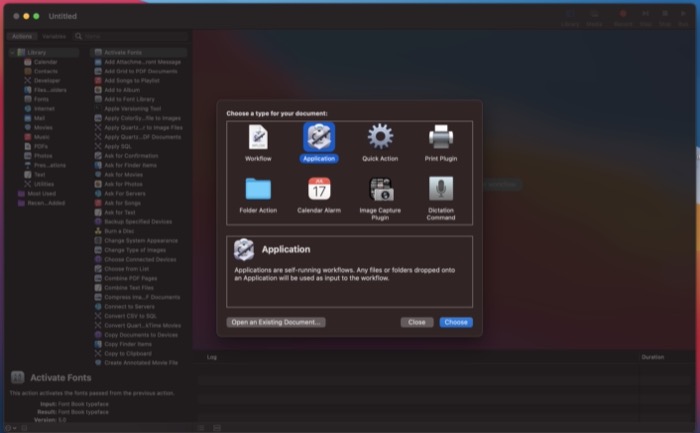
Task: Click Open an Existing Document button
Action: tap(276, 322)
